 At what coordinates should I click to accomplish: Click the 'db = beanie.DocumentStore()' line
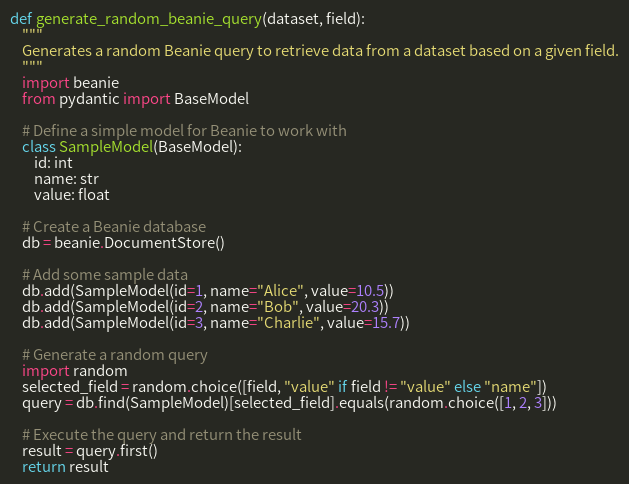123,243
